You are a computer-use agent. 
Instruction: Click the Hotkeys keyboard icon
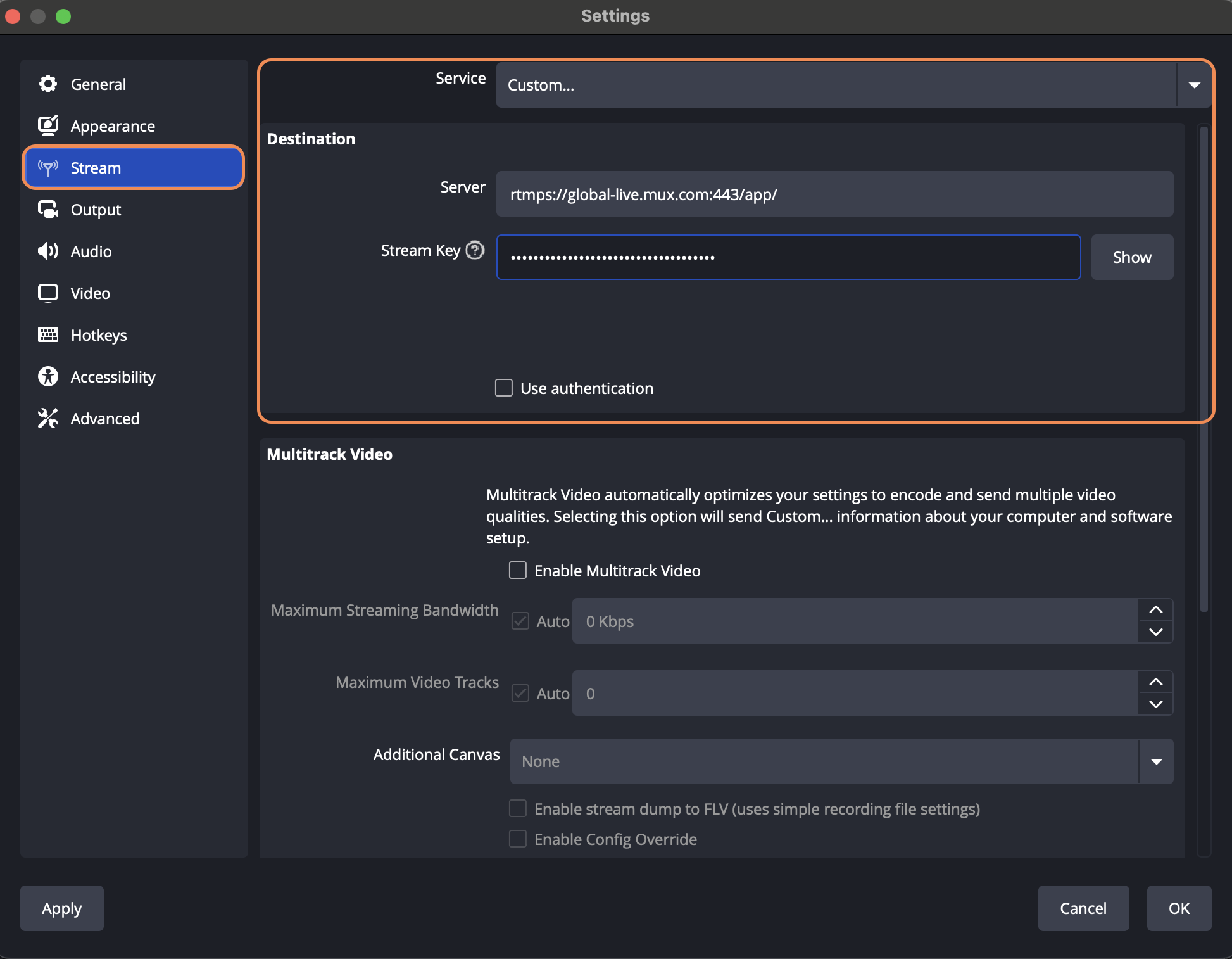48,334
